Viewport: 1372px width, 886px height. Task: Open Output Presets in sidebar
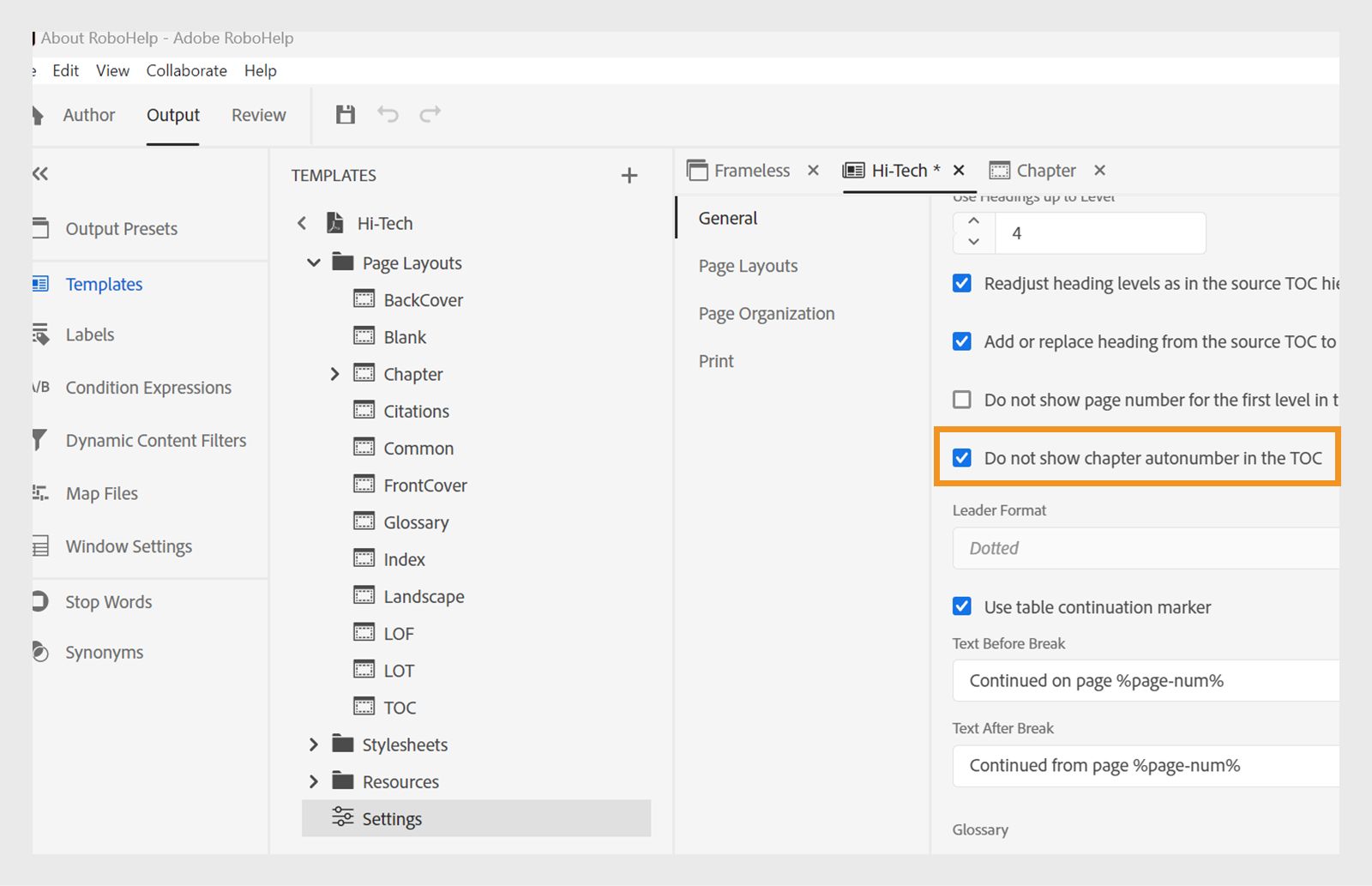tap(121, 229)
